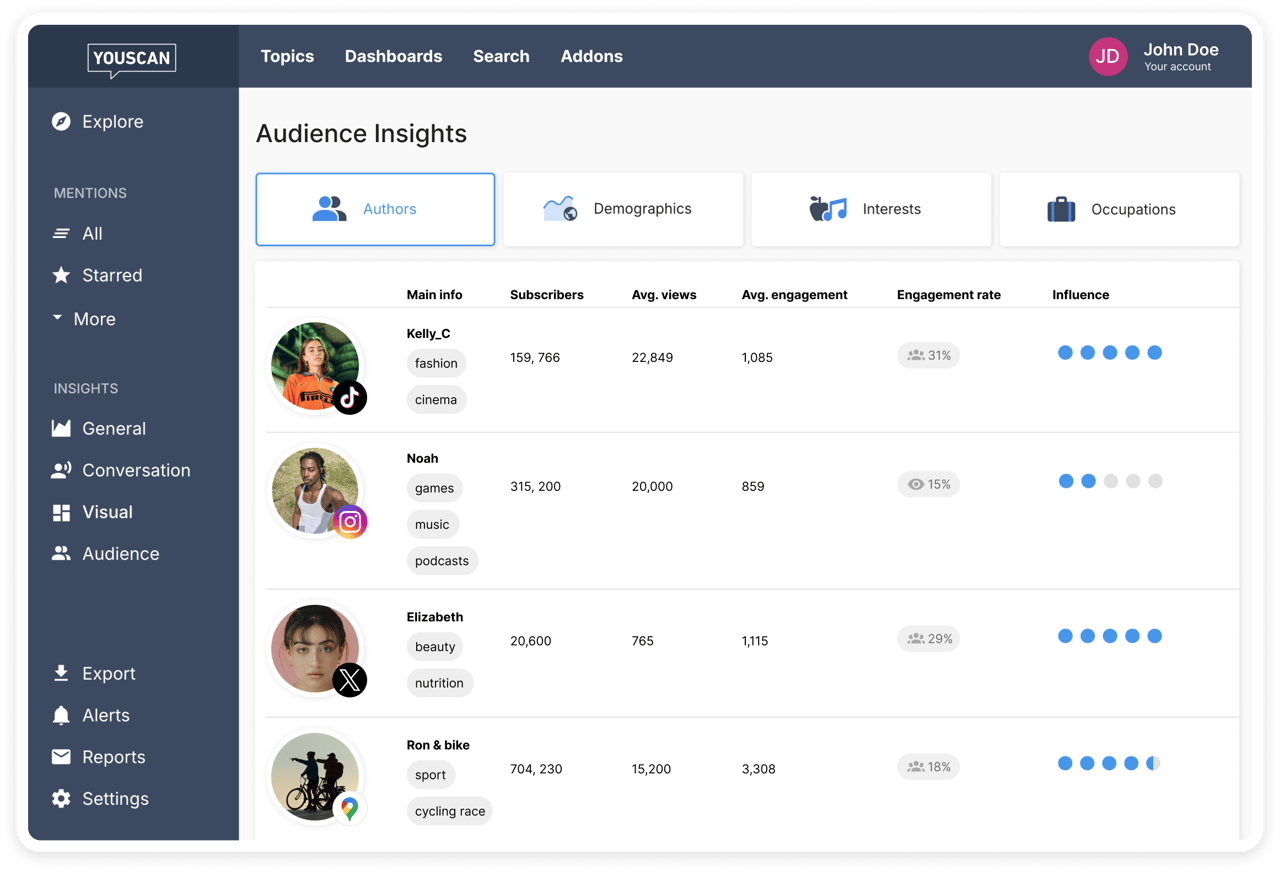Select the Starred mentions icon
Image resolution: width=1280 pixels, height=872 pixels.
(x=62, y=275)
